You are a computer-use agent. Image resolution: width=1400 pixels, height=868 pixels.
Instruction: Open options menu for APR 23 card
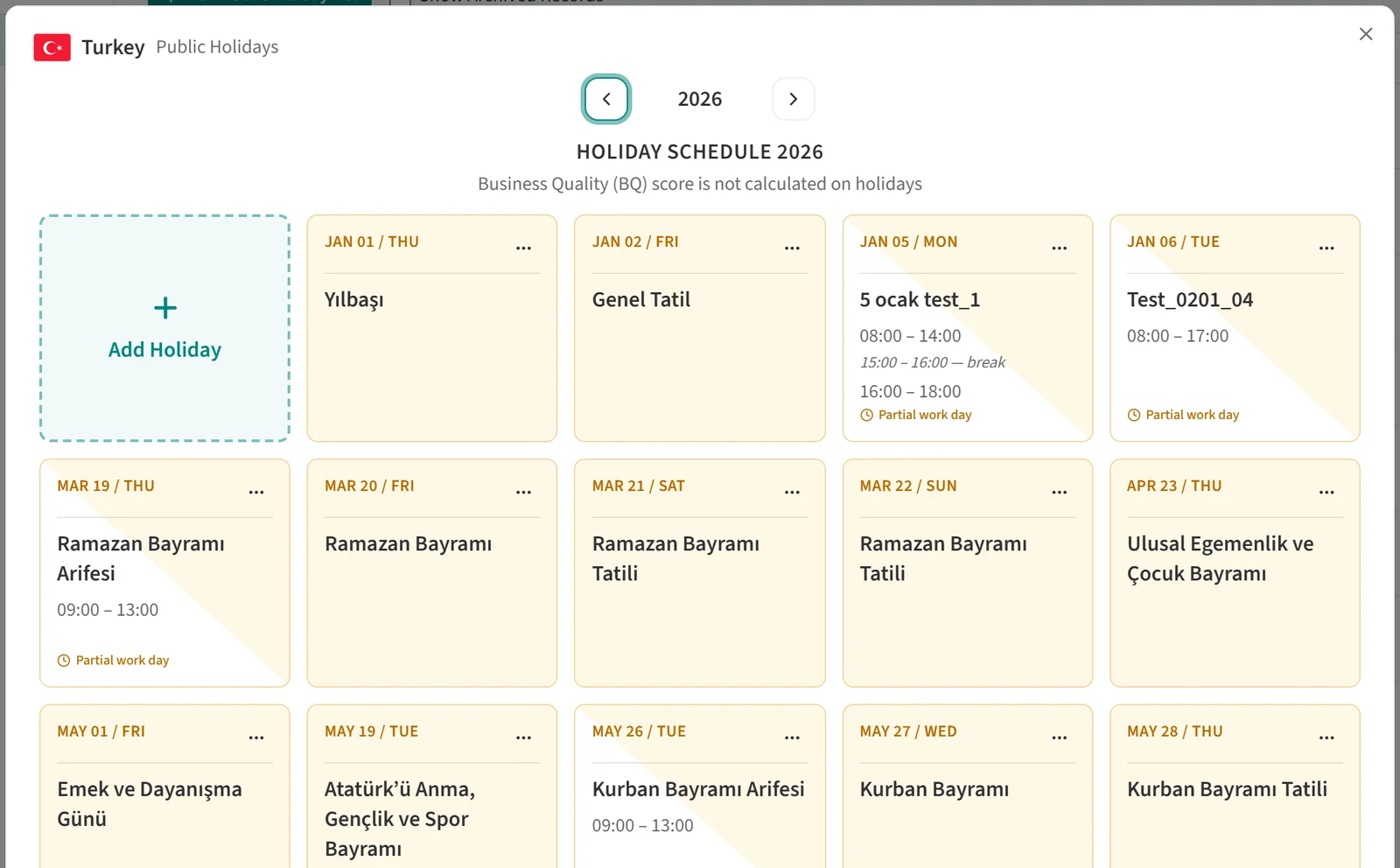pos(1326,493)
